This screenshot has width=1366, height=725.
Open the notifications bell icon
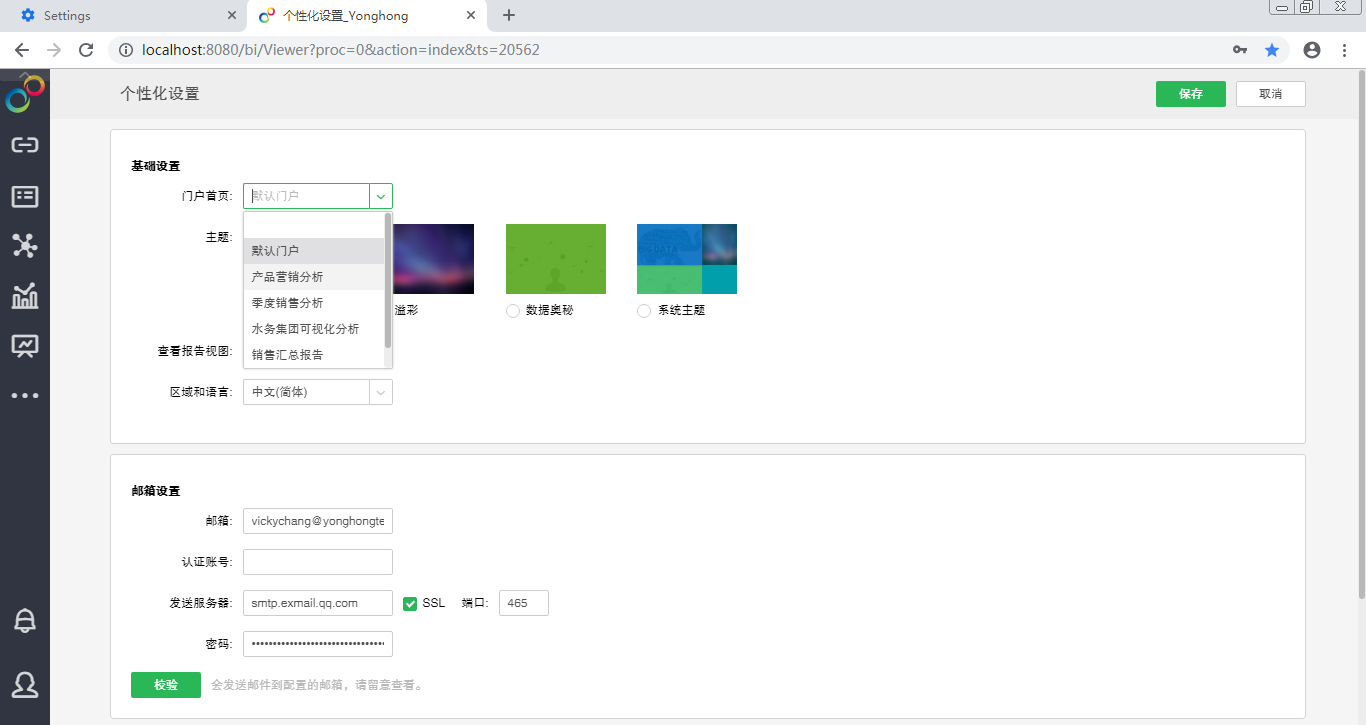[x=25, y=621]
